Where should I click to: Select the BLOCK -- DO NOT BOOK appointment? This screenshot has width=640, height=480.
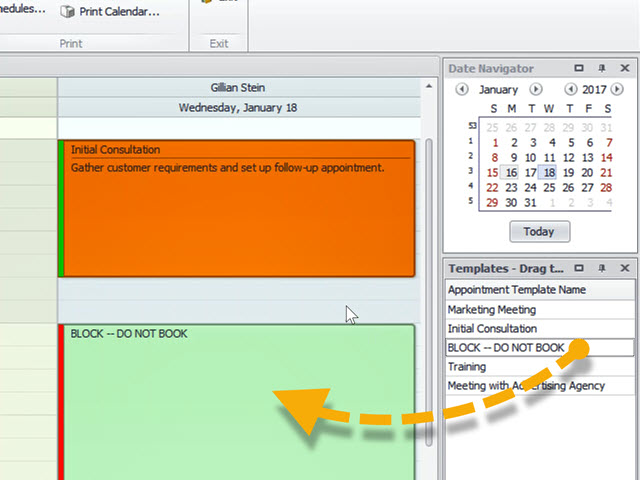(237, 402)
